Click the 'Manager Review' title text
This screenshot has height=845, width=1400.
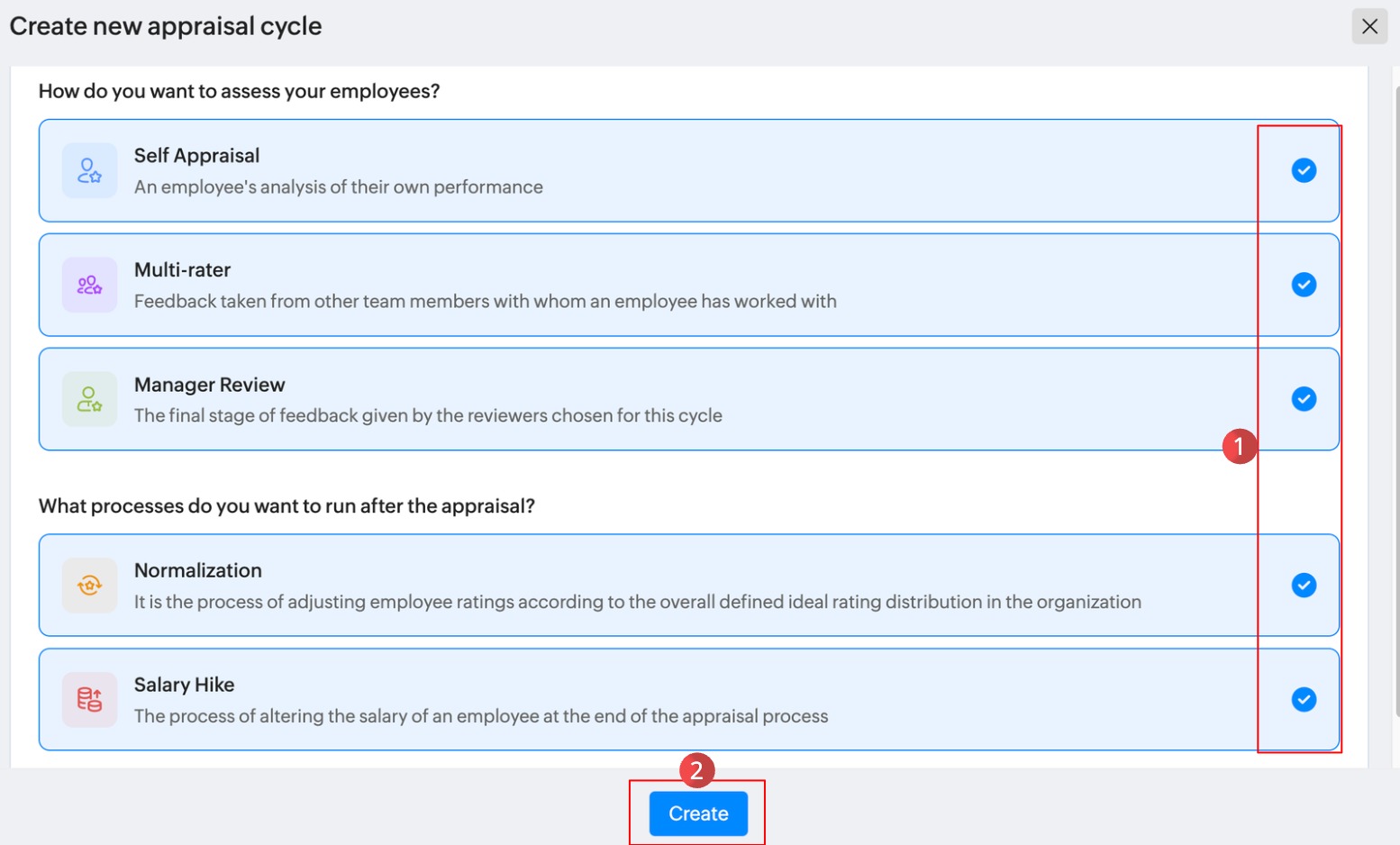[209, 385]
